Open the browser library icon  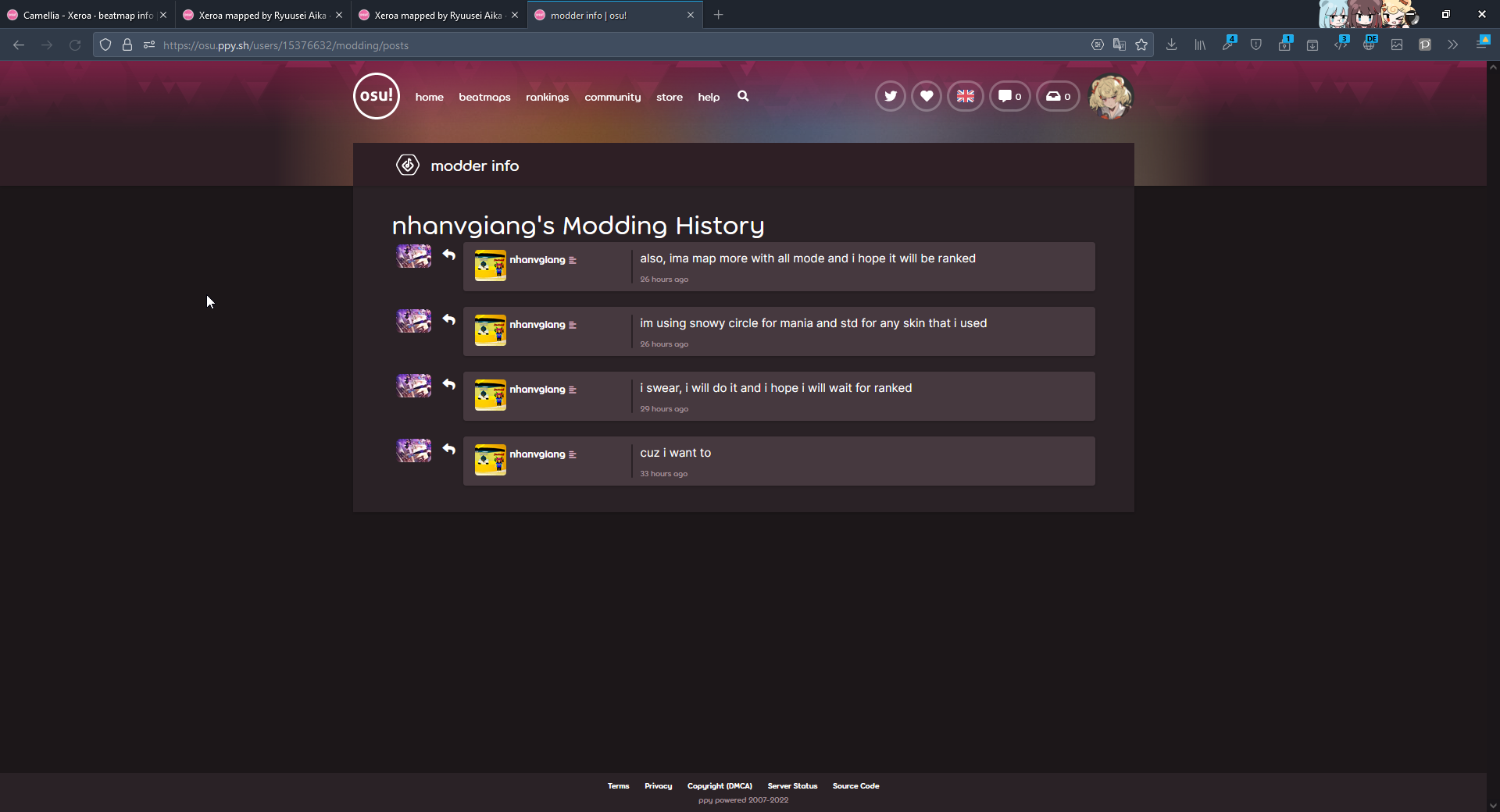point(1199,45)
